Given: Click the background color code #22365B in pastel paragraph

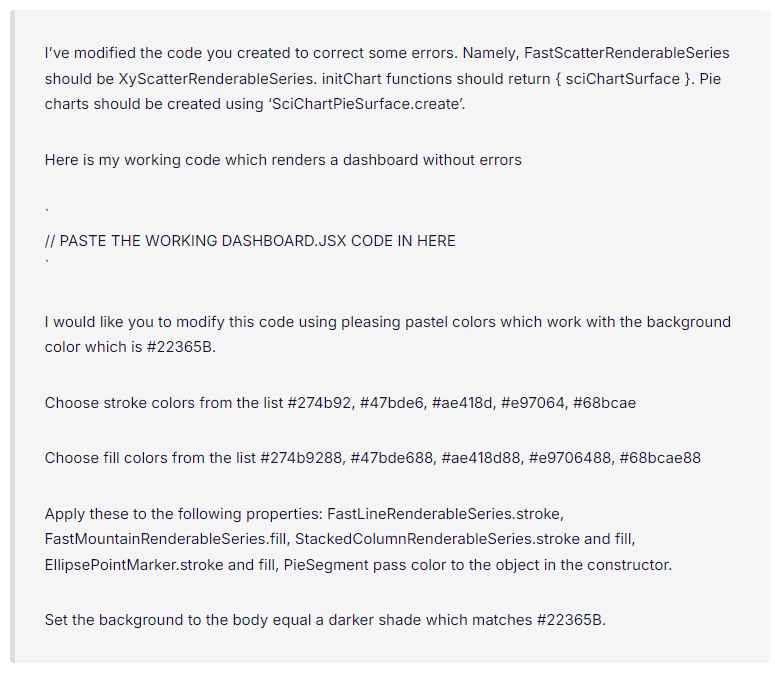Looking at the screenshot, I should pyautogui.click(x=181, y=347).
